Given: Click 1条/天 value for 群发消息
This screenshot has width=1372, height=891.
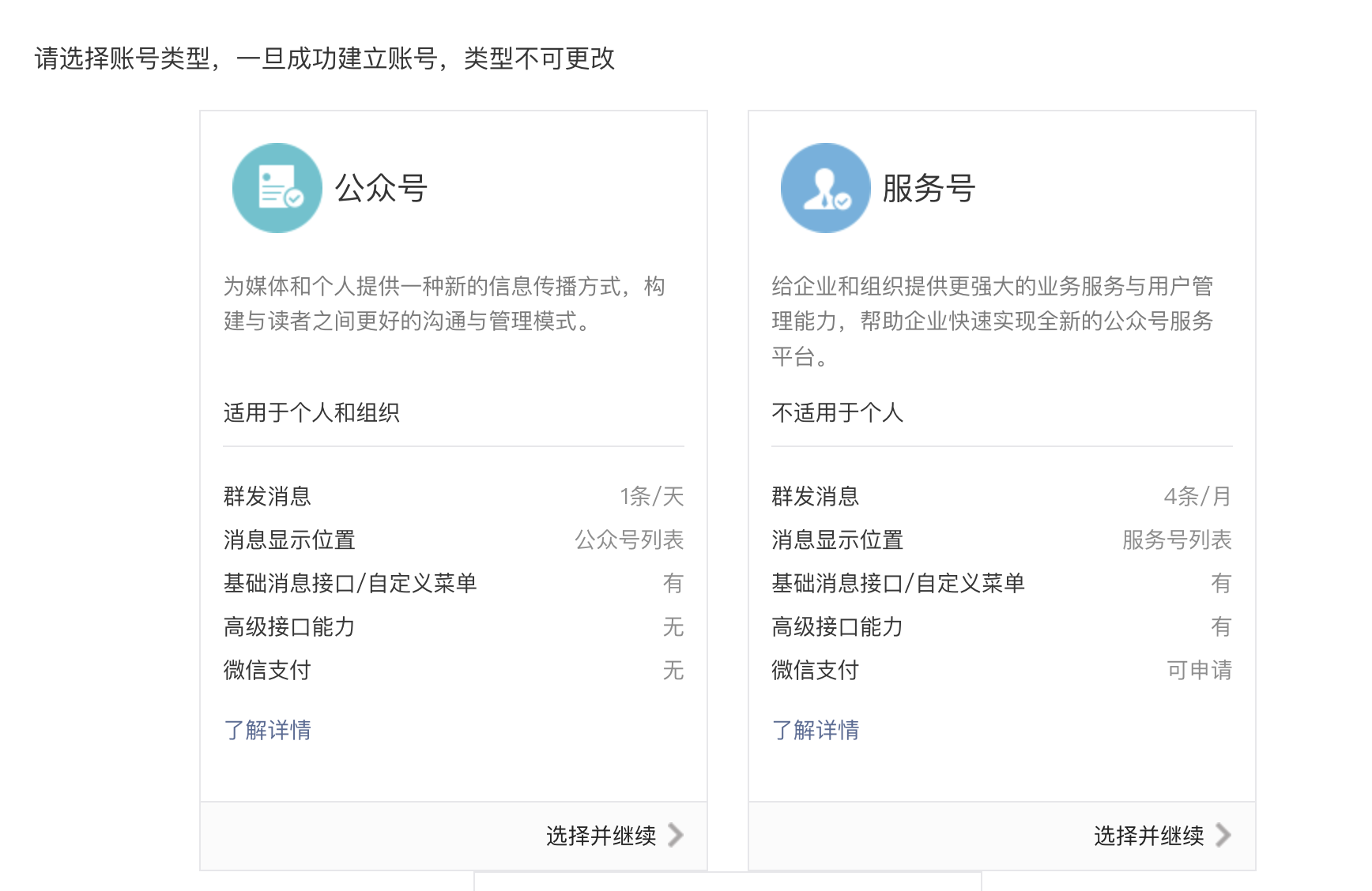Looking at the screenshot, I should pos(652,496).
